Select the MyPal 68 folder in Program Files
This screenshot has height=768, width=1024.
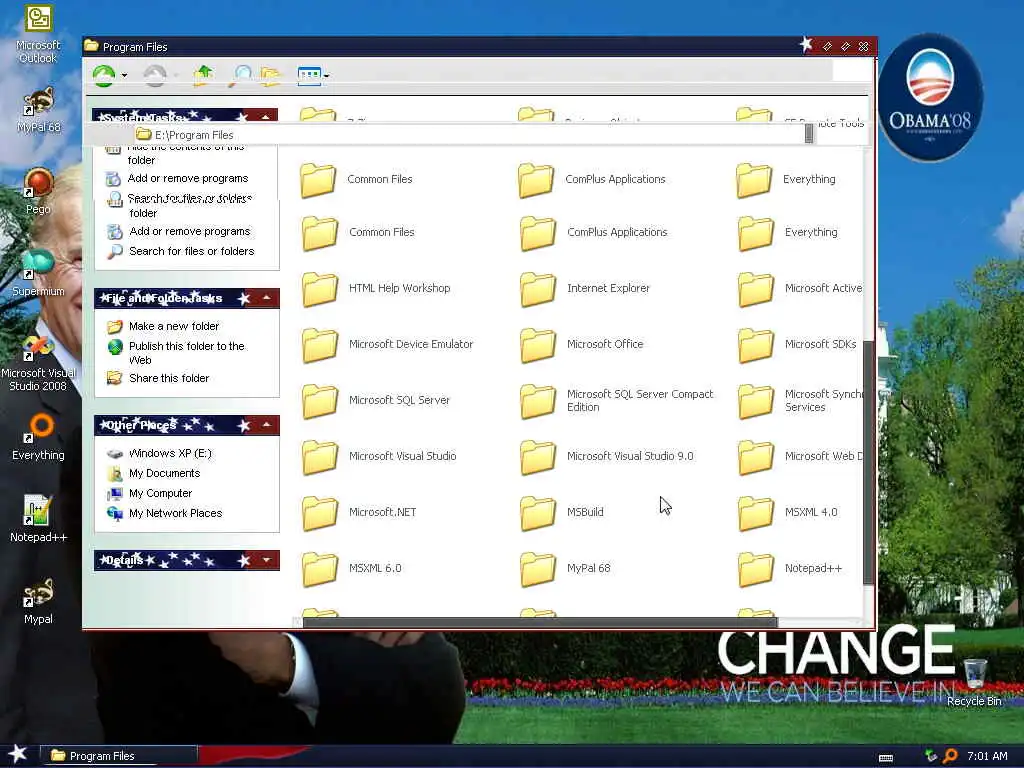[x=565, y=569]
